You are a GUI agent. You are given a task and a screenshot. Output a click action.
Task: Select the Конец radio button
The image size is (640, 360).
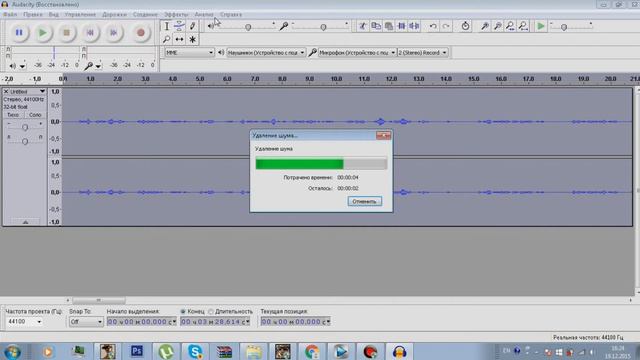pyautogui.click(x=183, y=311)
